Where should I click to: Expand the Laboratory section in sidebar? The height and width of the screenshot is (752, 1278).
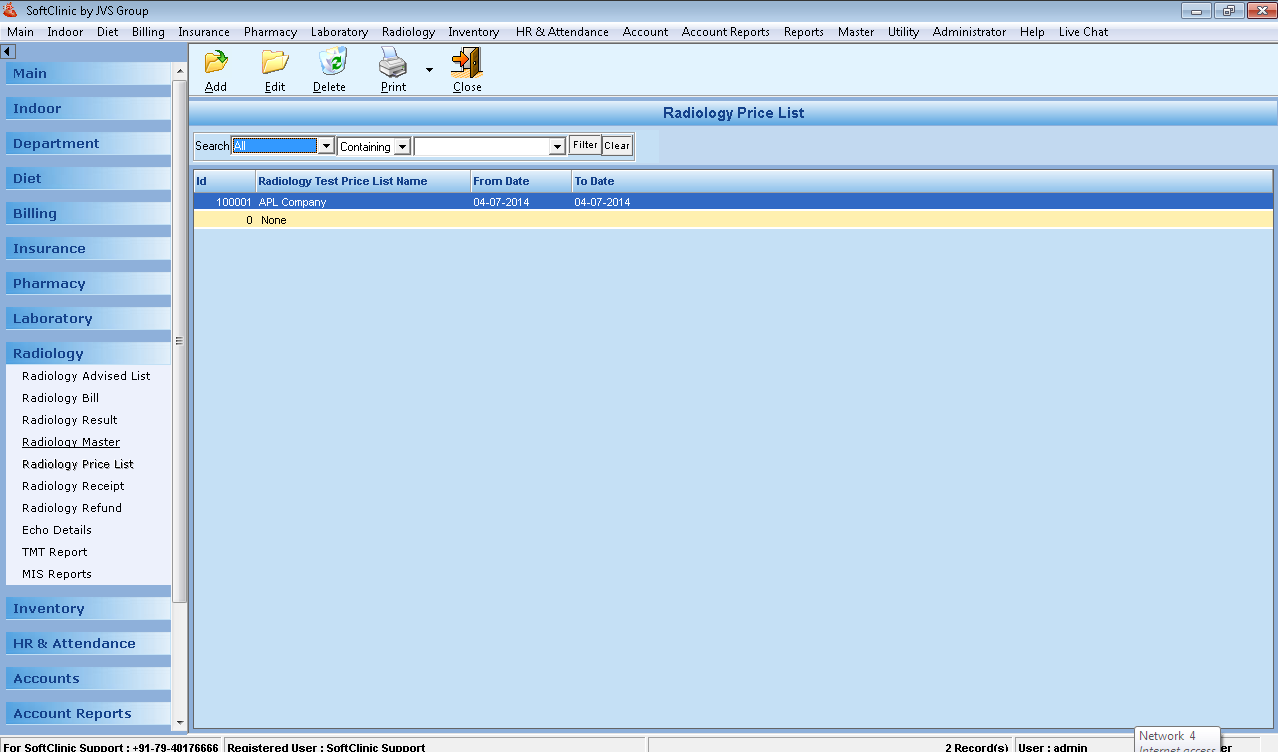52,318
